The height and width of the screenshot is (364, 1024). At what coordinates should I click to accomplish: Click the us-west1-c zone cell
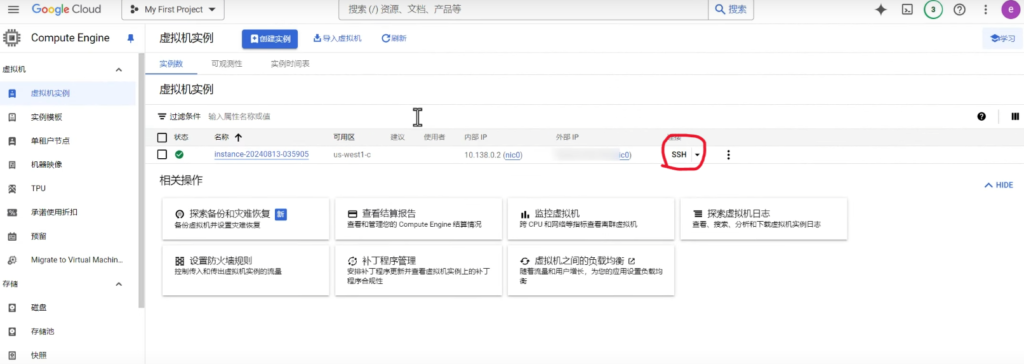352,155
